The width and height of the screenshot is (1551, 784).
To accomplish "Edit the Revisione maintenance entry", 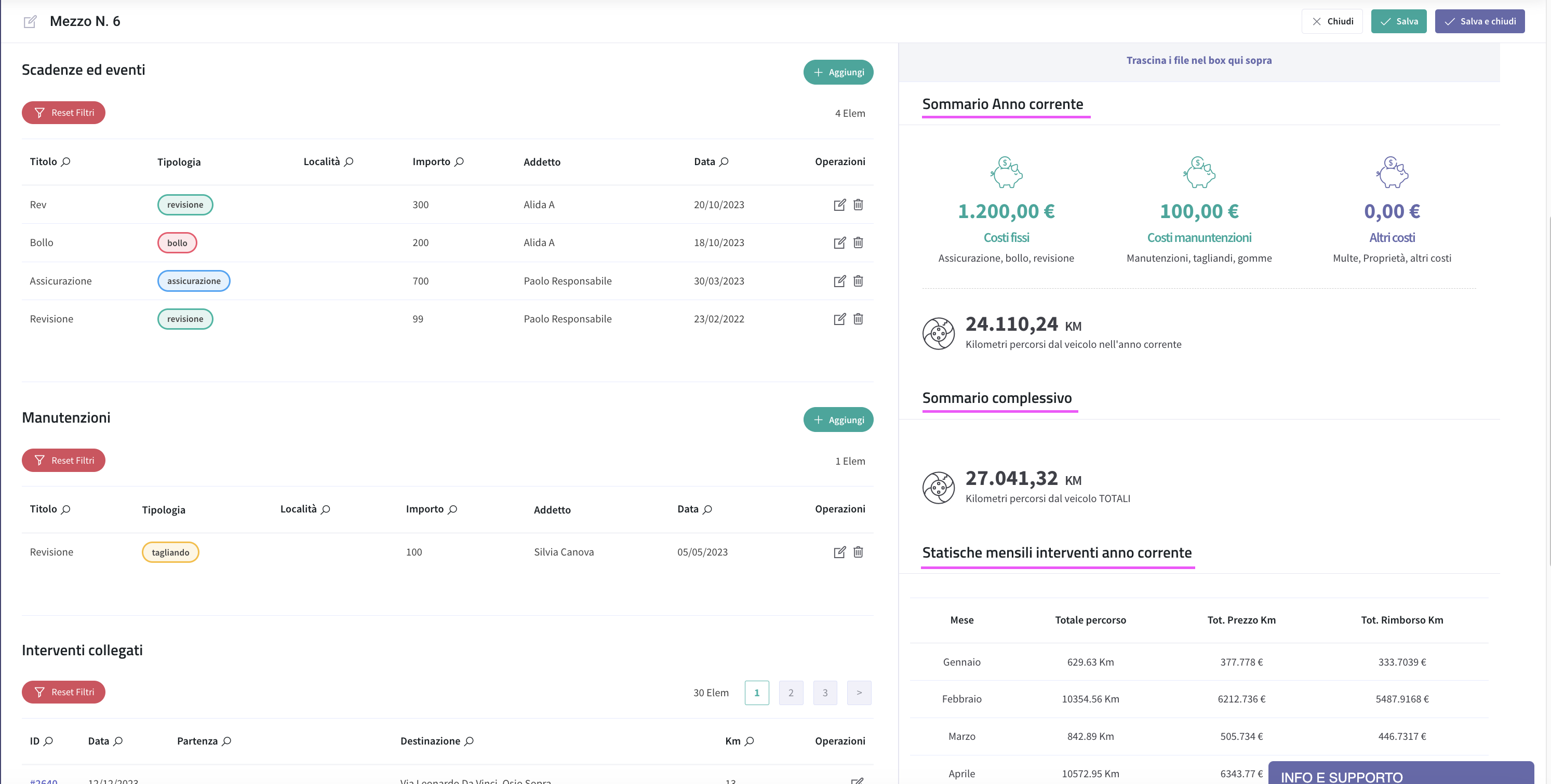I will coord(839,552).
